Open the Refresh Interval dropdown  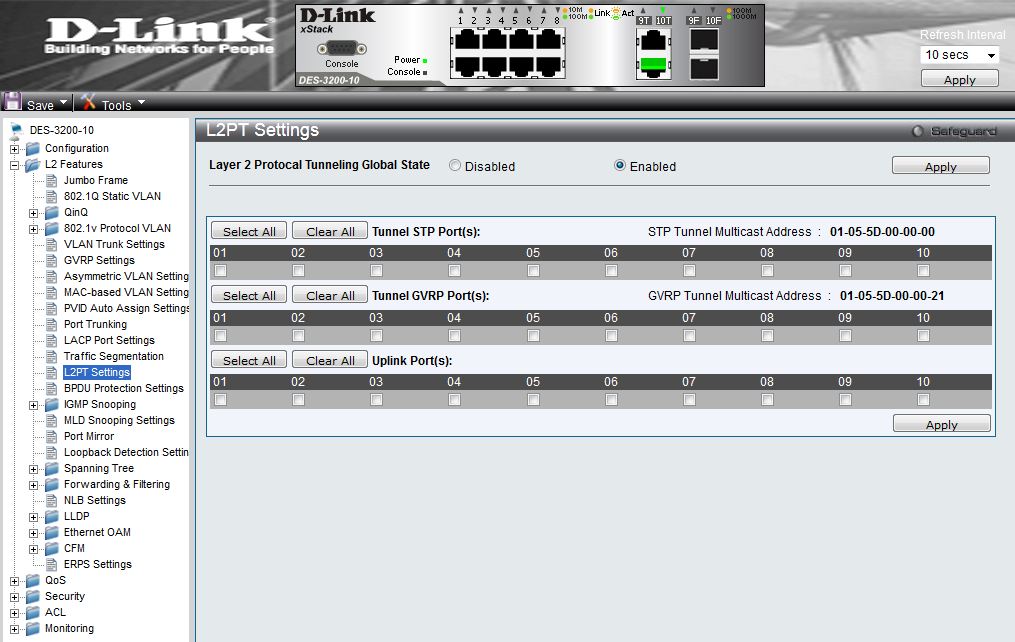(959, 55)
